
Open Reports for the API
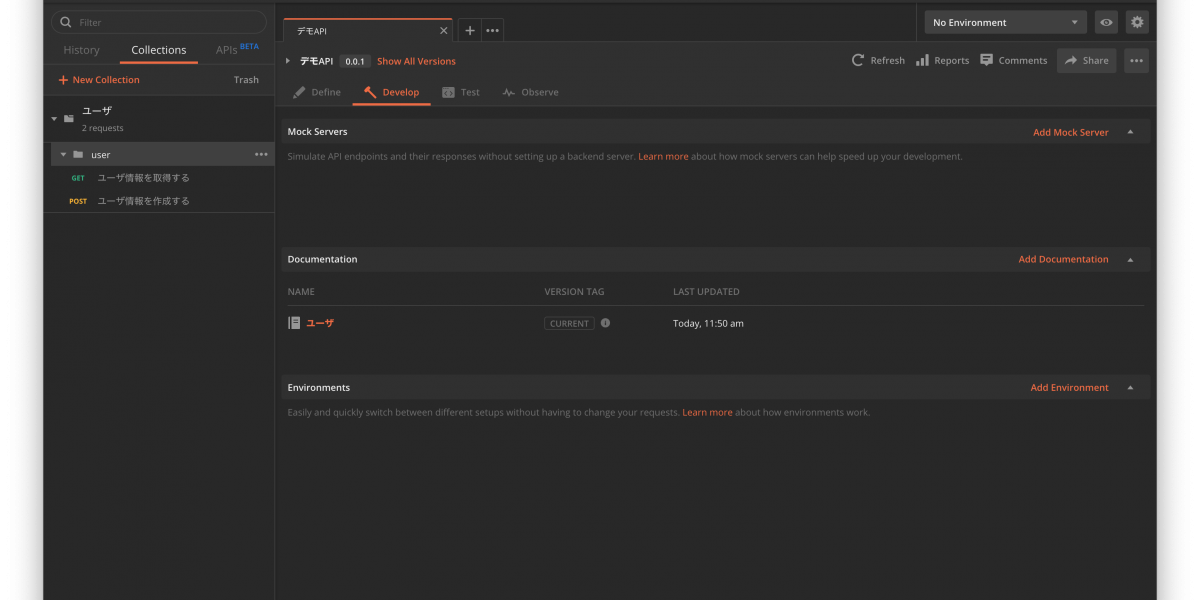(942, 60)
